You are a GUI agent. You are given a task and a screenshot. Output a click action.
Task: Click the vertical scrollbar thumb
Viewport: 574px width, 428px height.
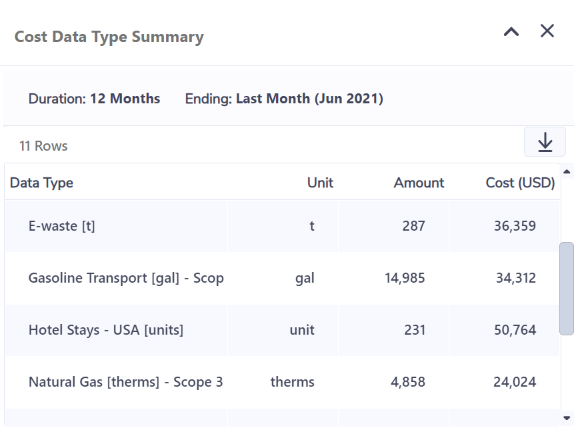pyautogui.click(x=567, y=288)
